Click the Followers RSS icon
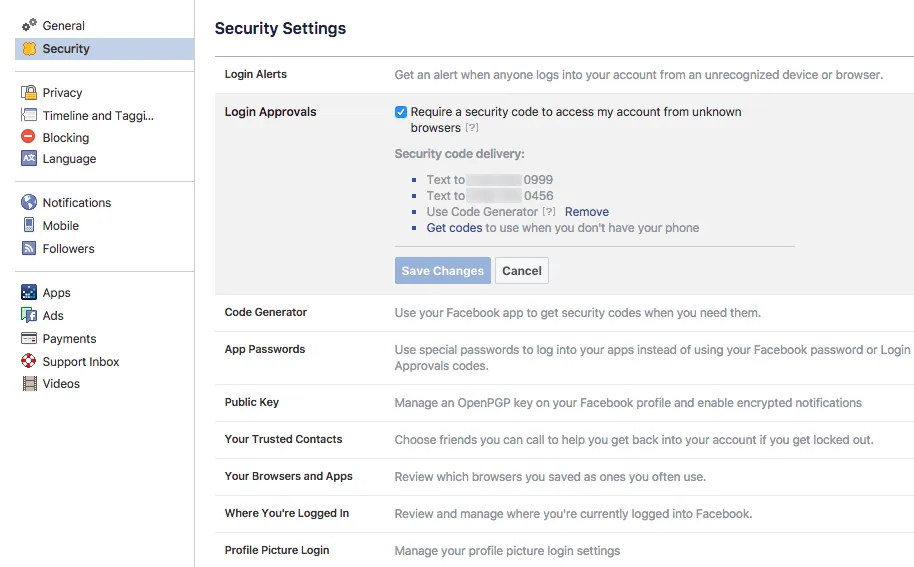 pos(29,249)
